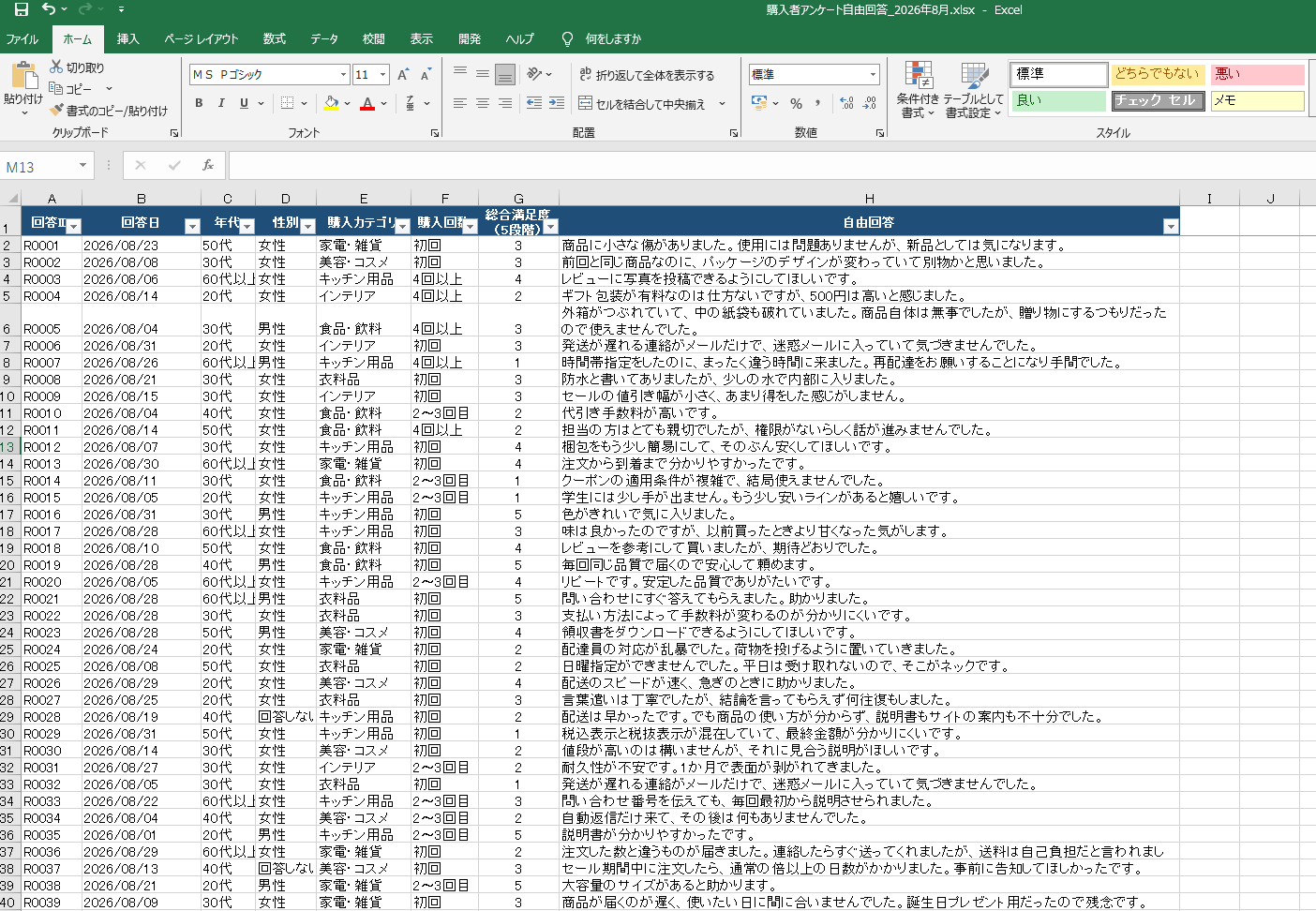Expand the font size dropdown
The height and width of the screenshot is (911, 1316).
382,74
